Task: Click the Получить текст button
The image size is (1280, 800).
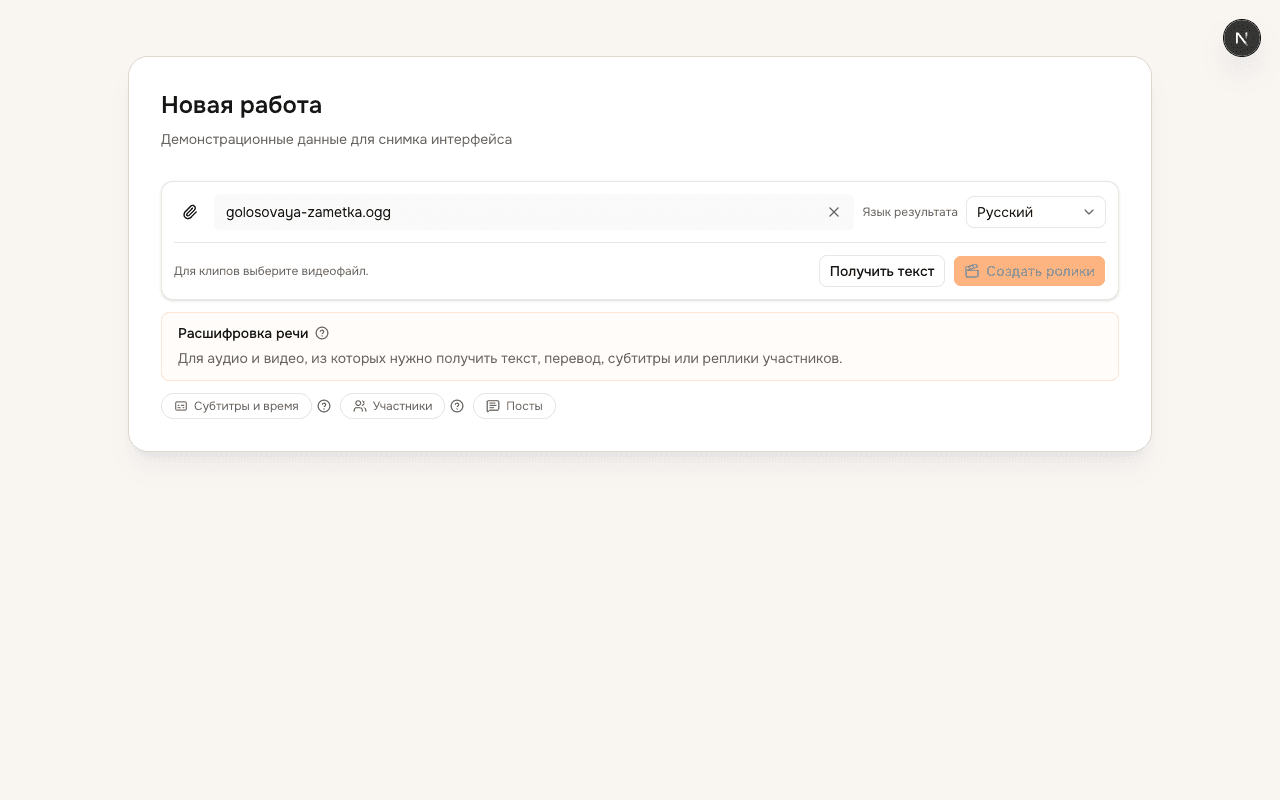Action: pos(882,271)
